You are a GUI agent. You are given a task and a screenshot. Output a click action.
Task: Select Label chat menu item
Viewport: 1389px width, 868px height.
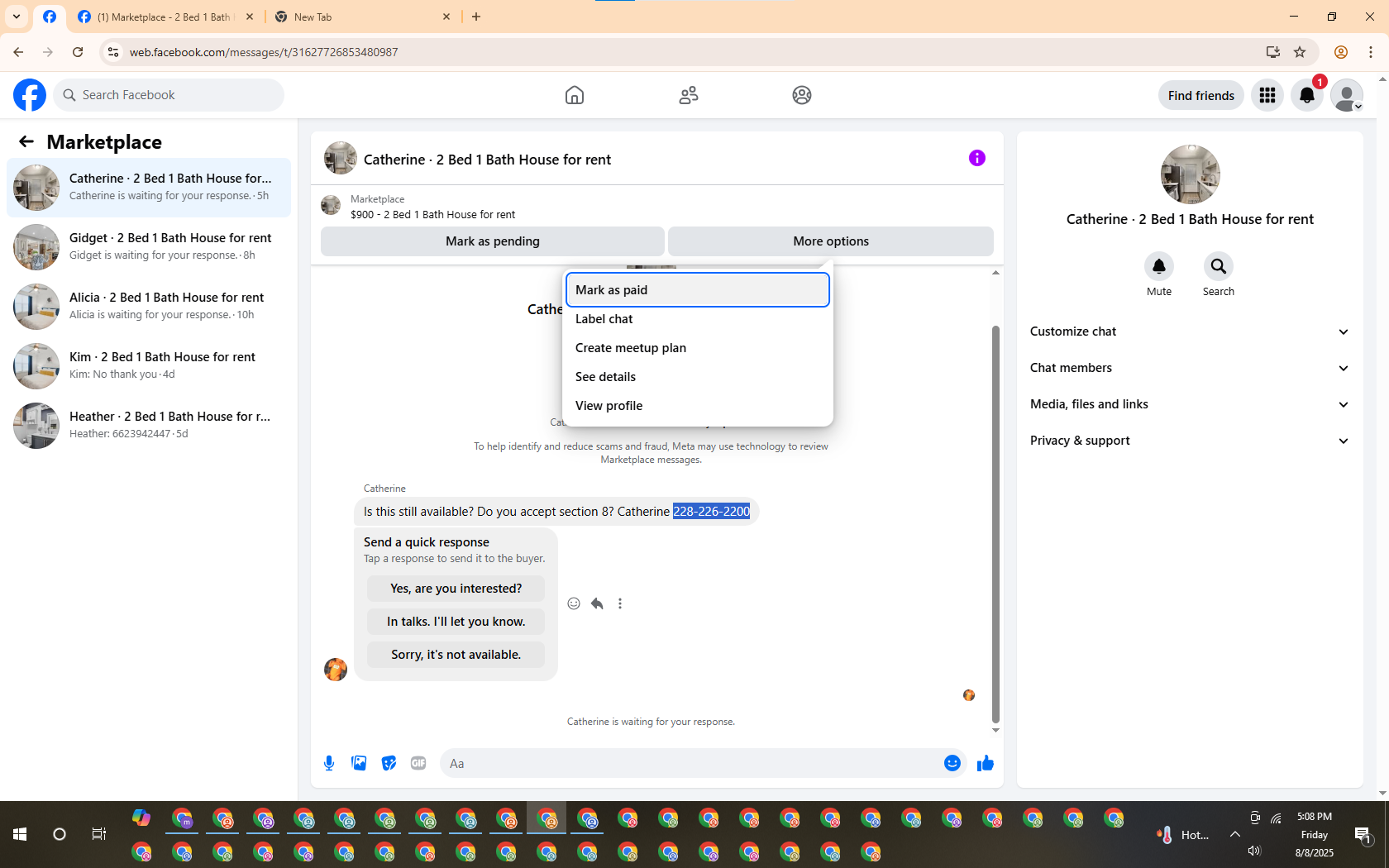[698, 319]
